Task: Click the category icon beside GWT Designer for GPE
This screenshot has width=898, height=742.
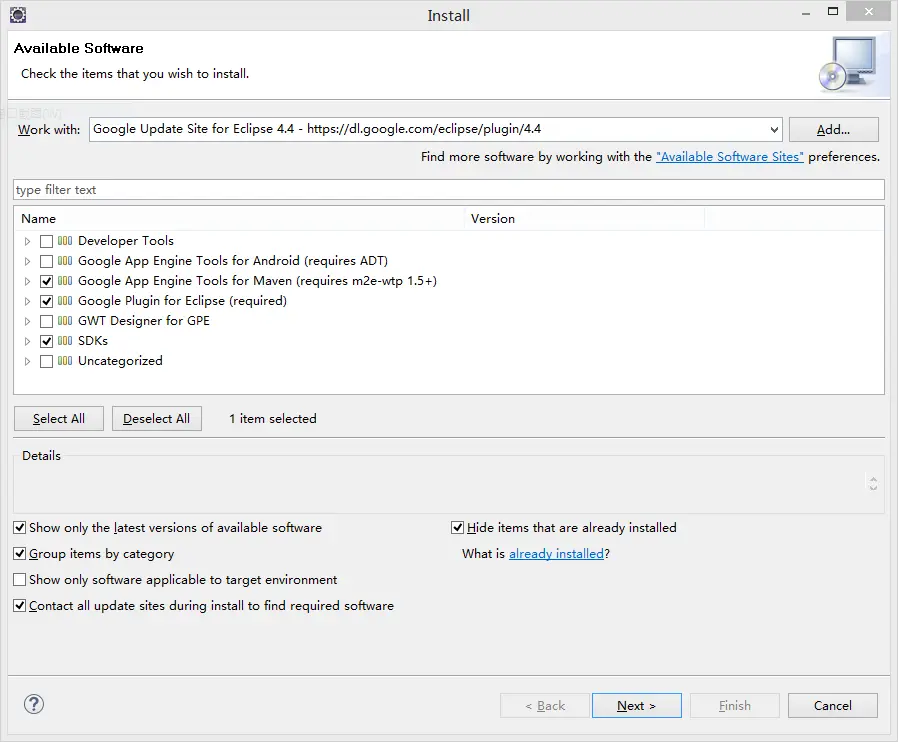Action: [x=65, y=321]
